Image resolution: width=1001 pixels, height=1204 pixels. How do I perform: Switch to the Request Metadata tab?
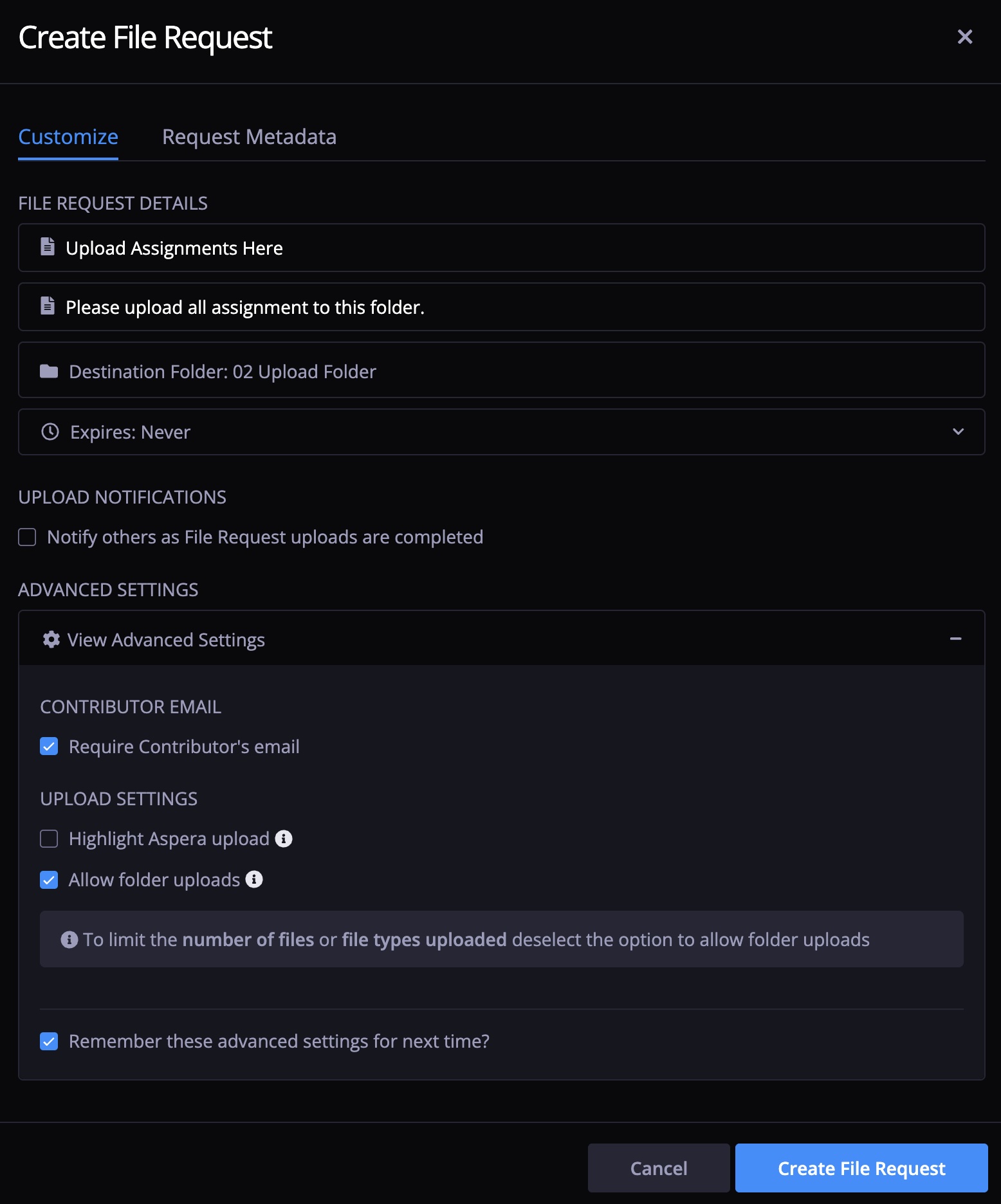249,137
